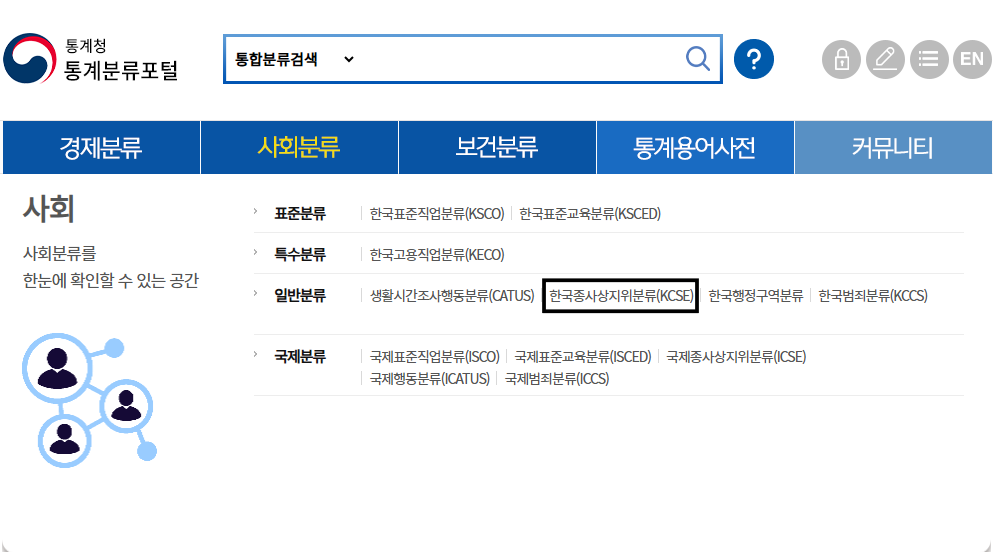Open 한국표준직업분류(KSCO) link
This screenshot has width=993, height=552.
click(435, 214)
